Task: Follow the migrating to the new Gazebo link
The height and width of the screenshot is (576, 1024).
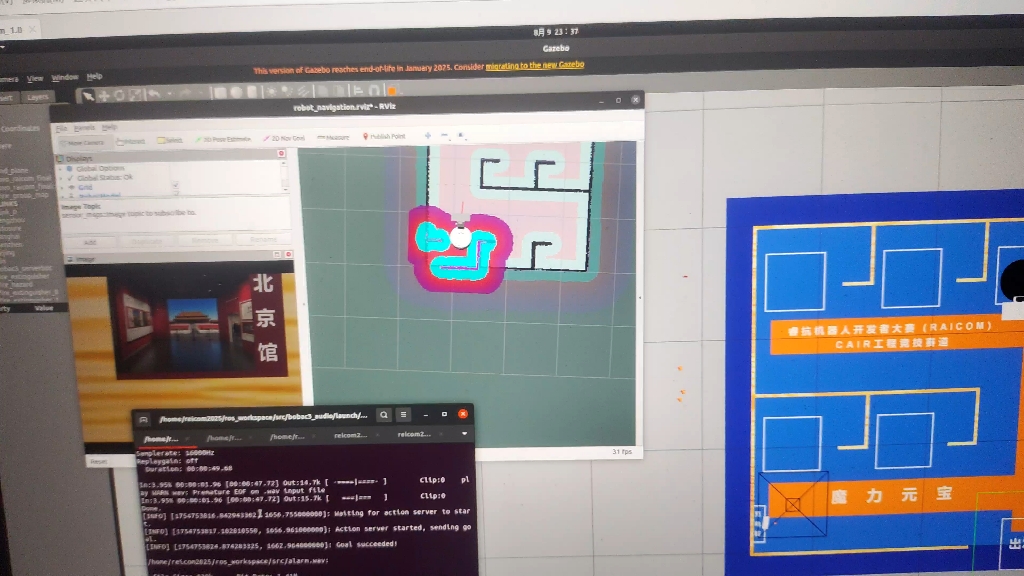Action: pyautogui.click(x=535, y=65)
